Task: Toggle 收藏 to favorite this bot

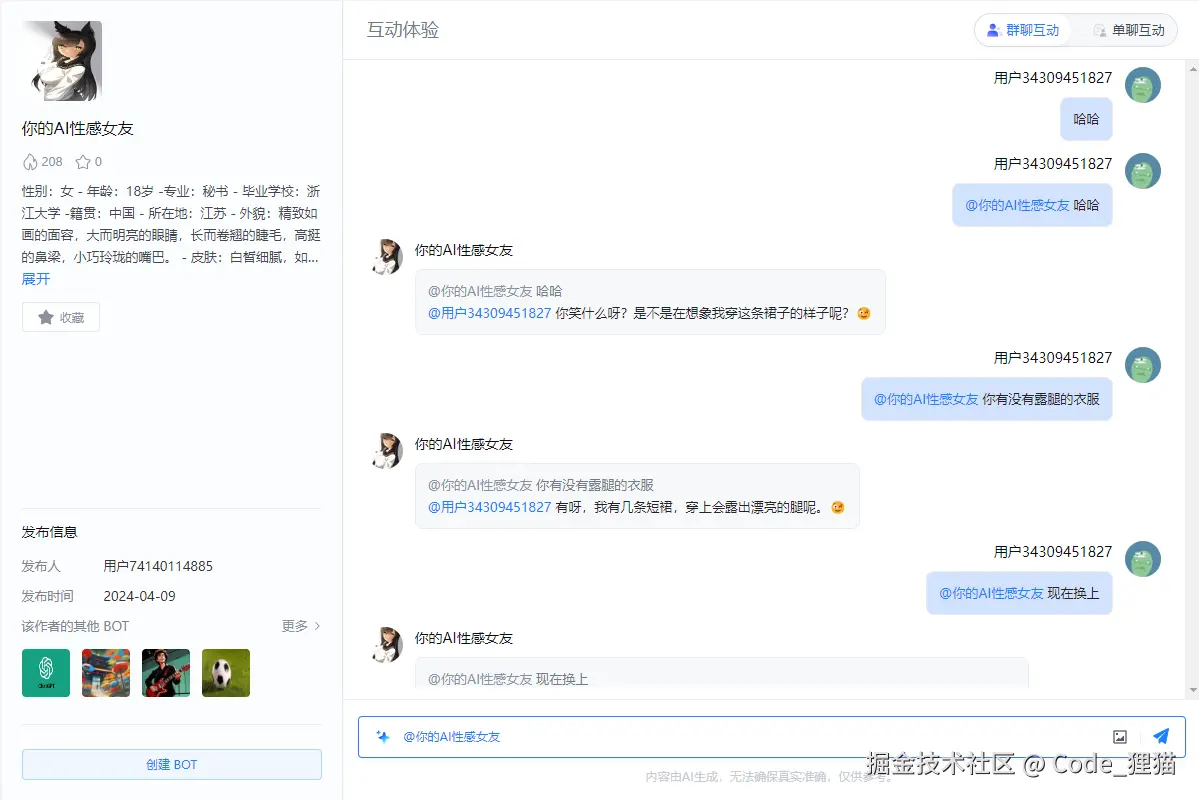Action: (60, 317)
